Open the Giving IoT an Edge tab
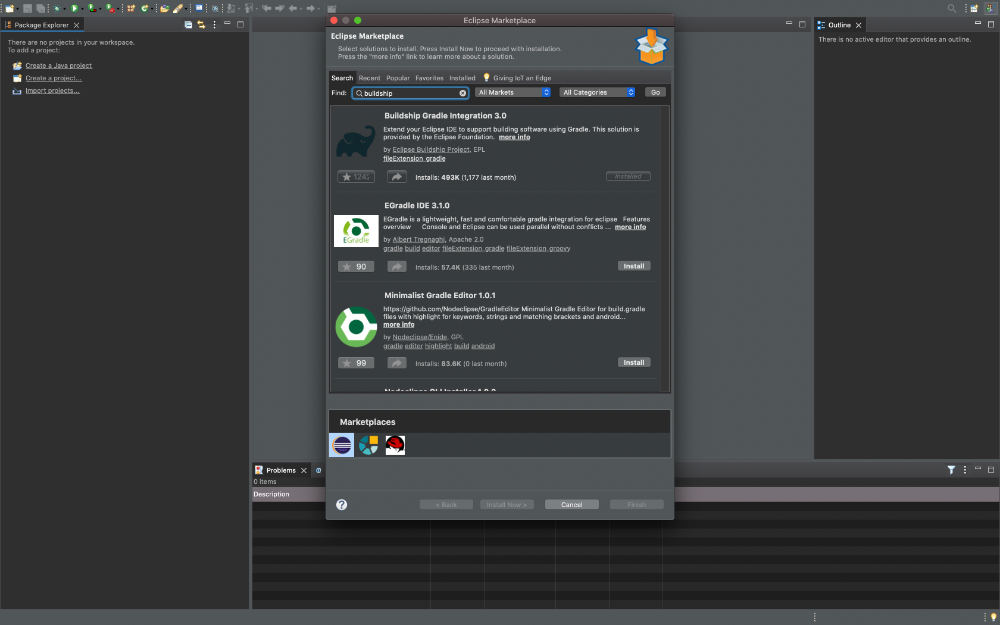This screenshot has height=625, width=1000. 517,78
